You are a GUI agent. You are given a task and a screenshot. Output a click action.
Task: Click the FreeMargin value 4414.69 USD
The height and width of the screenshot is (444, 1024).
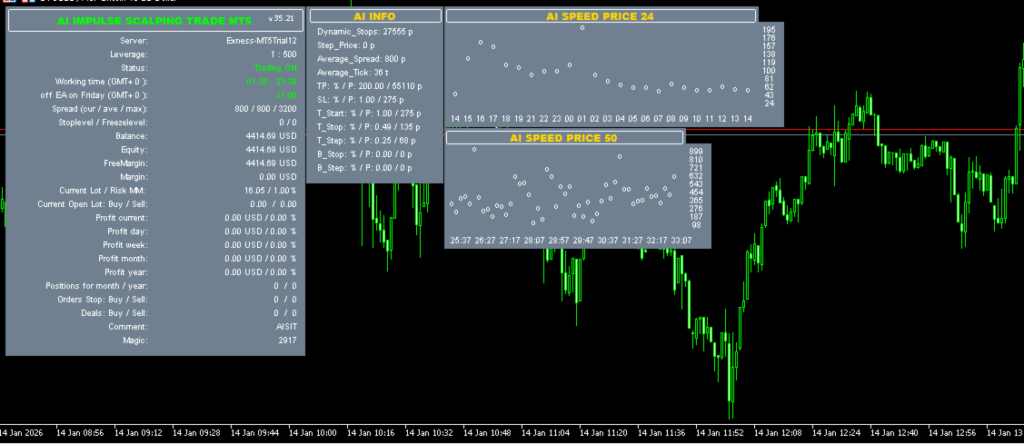pos(271,163)
